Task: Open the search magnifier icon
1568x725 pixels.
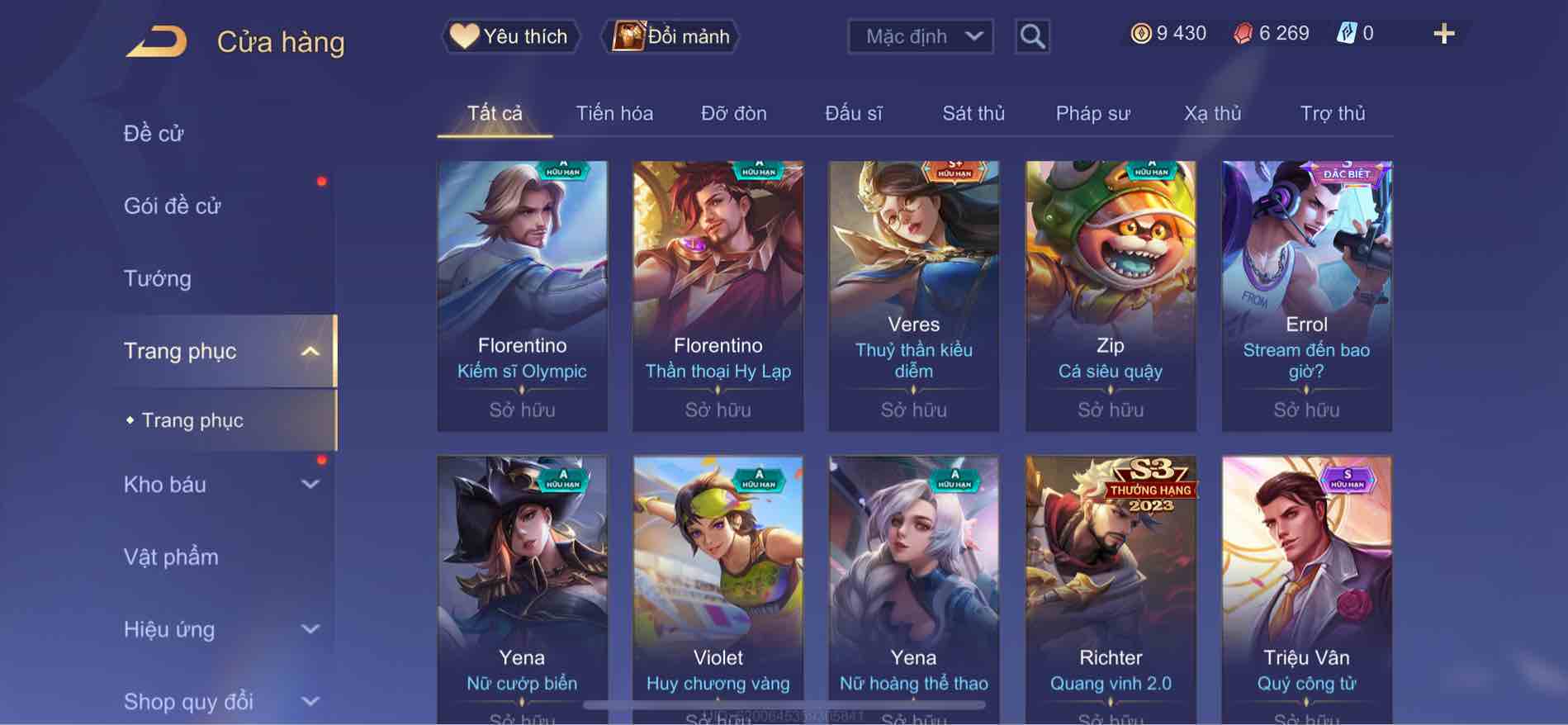Action: coord(1032,36)
